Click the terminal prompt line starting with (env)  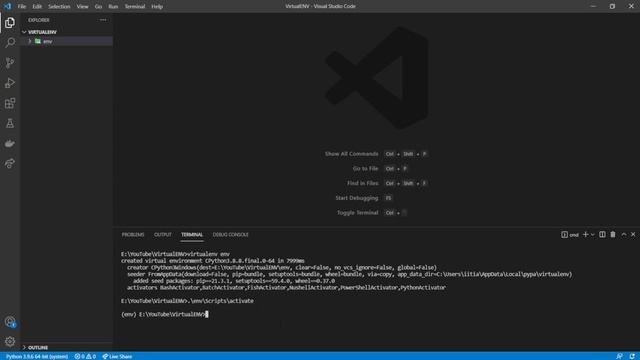pyautogui.click(x=164, y=314)
